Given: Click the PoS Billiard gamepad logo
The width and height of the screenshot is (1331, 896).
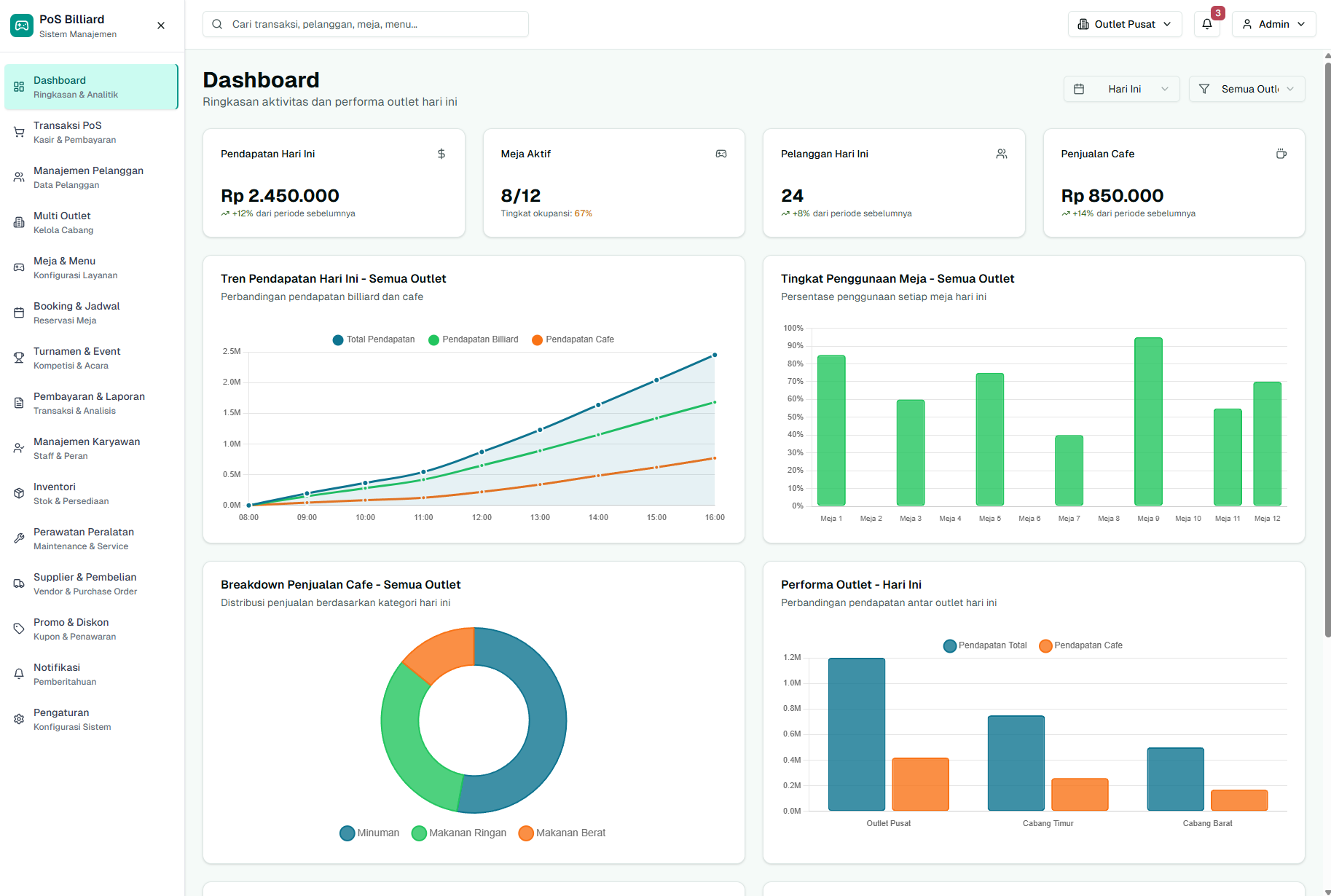Looking at the screenshot, I should tap(22, 25).
